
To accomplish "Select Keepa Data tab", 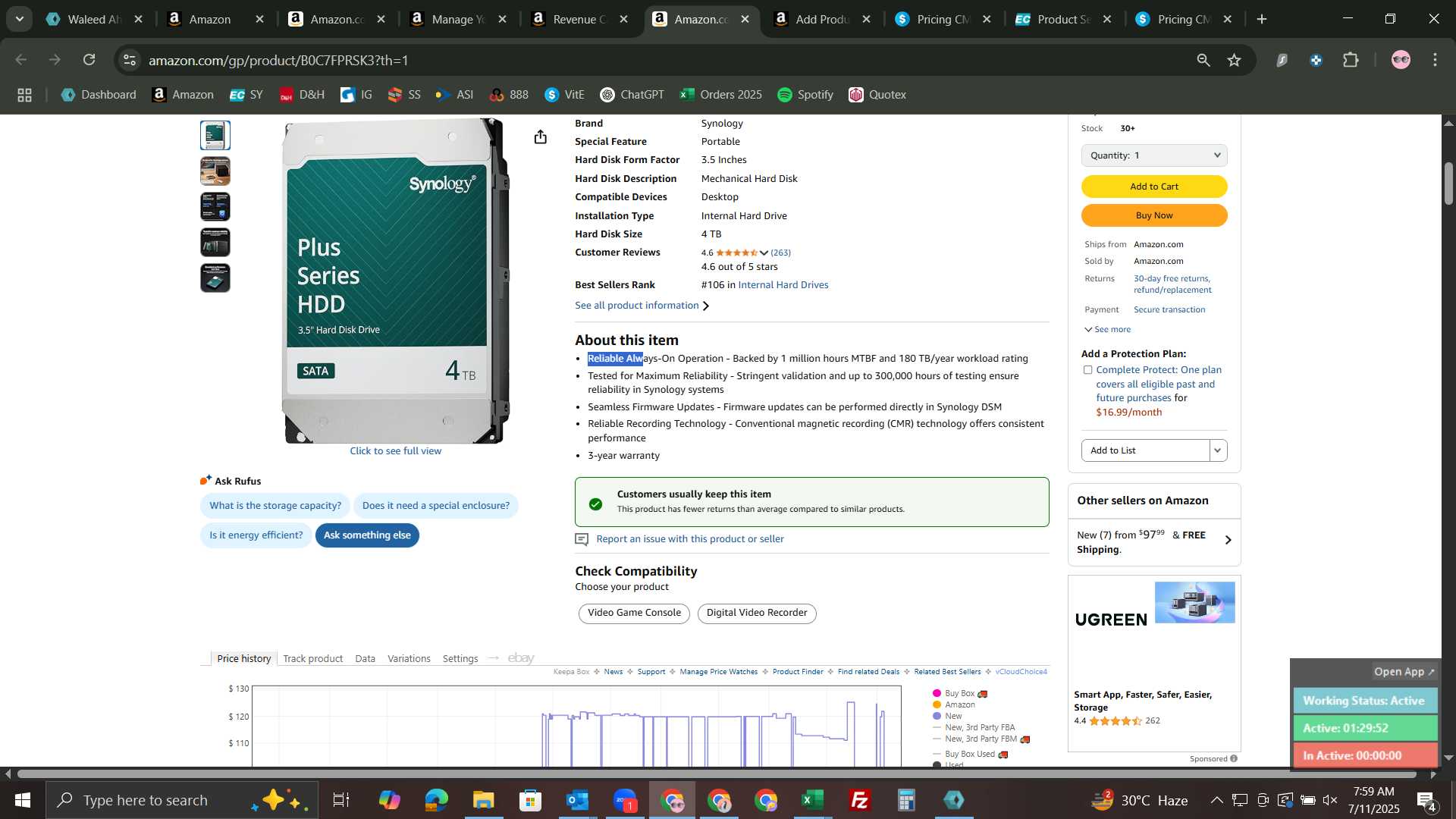I will (x=365, y=658).
